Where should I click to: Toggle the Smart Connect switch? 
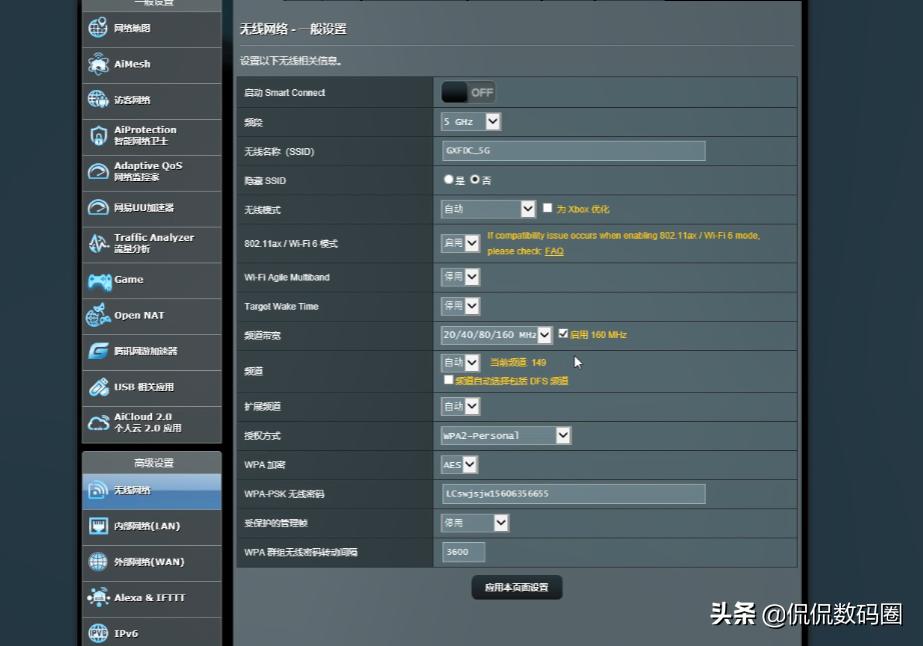tap(467, 91)
